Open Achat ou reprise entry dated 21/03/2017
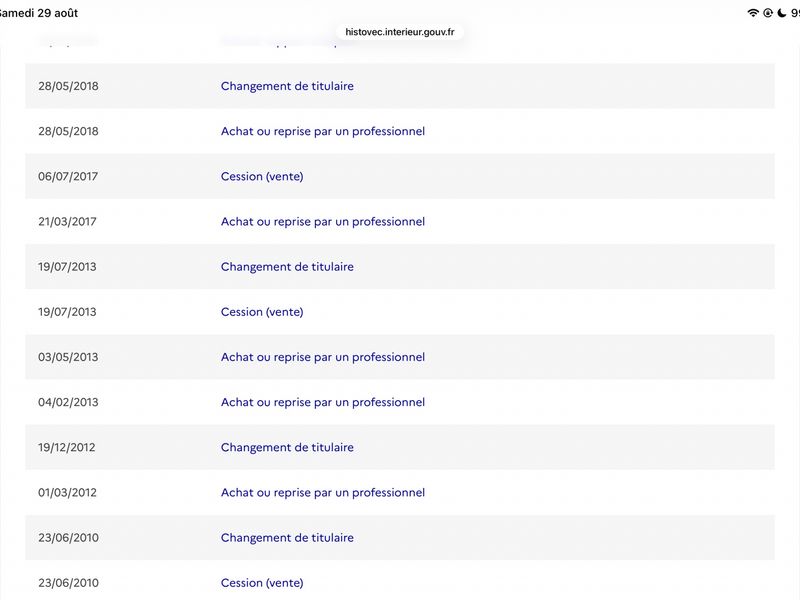Image resolution: width=800 pixels, height=600 pixels. coord(322,221)
